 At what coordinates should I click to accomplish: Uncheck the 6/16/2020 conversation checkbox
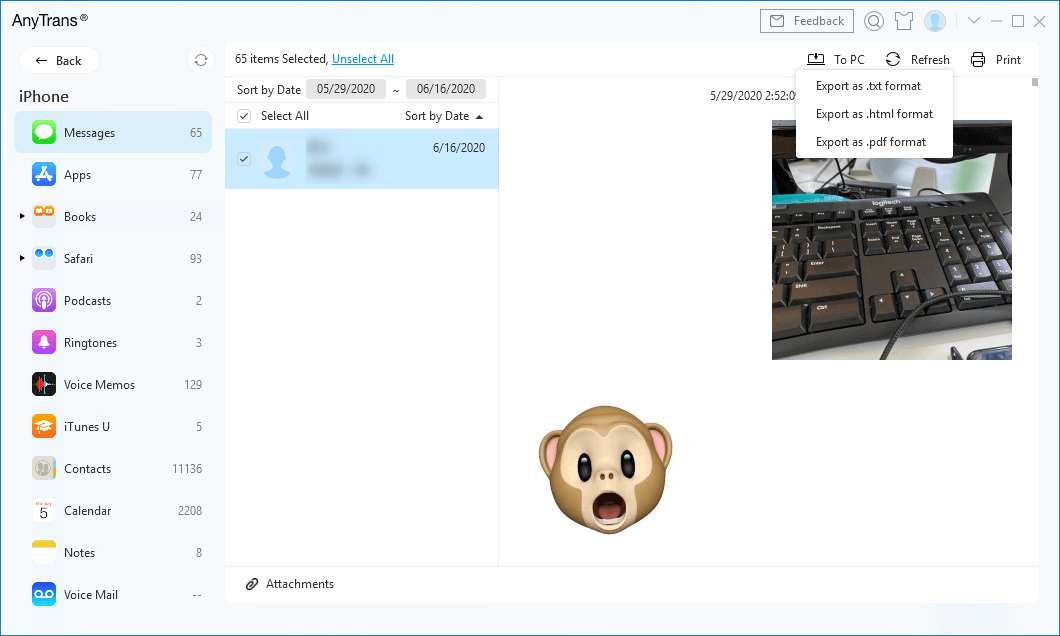(244, 159)
